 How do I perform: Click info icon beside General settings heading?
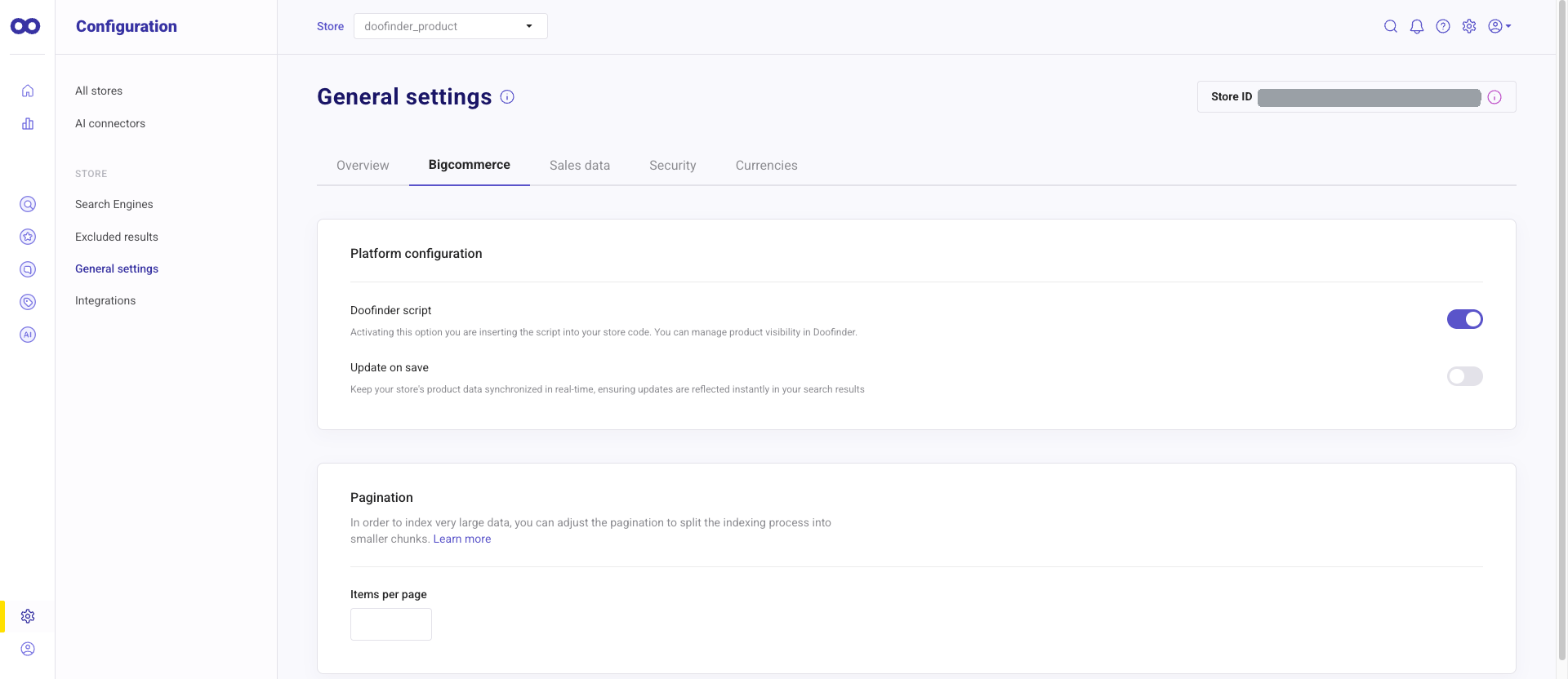point(507,97)
